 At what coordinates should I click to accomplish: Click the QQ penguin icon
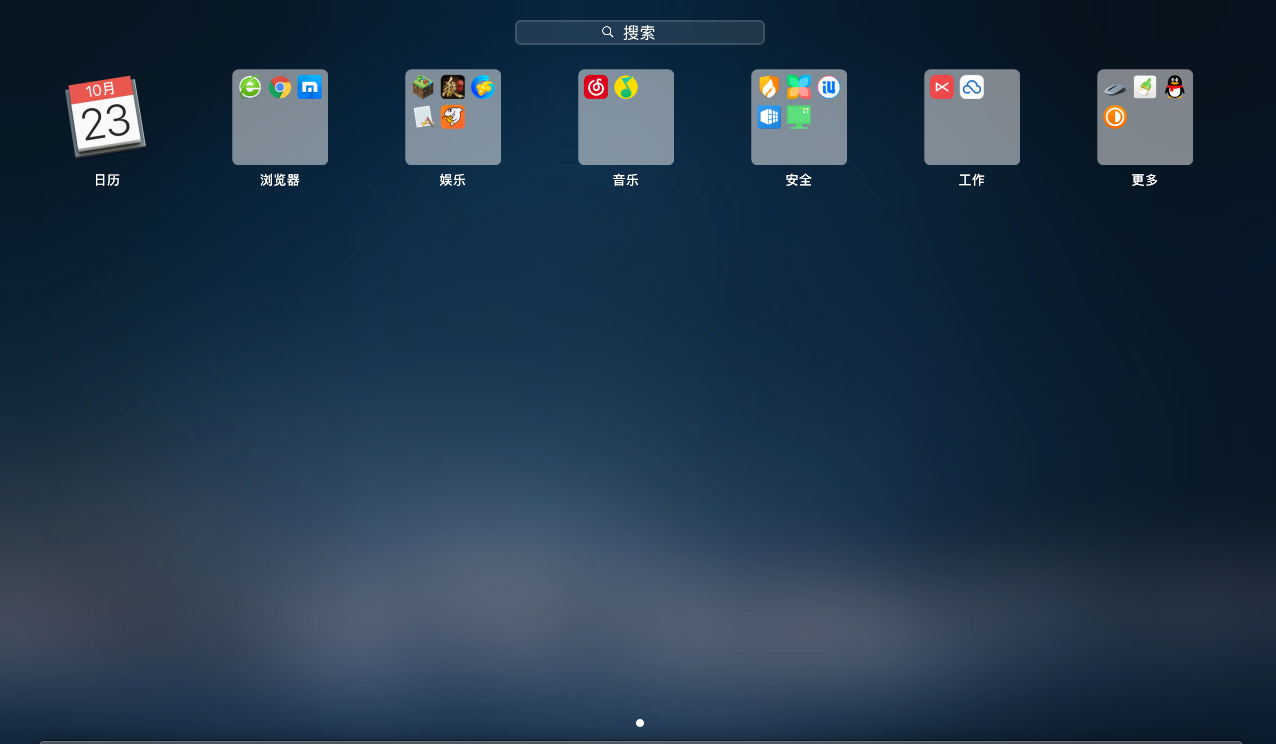point(1175,87)
